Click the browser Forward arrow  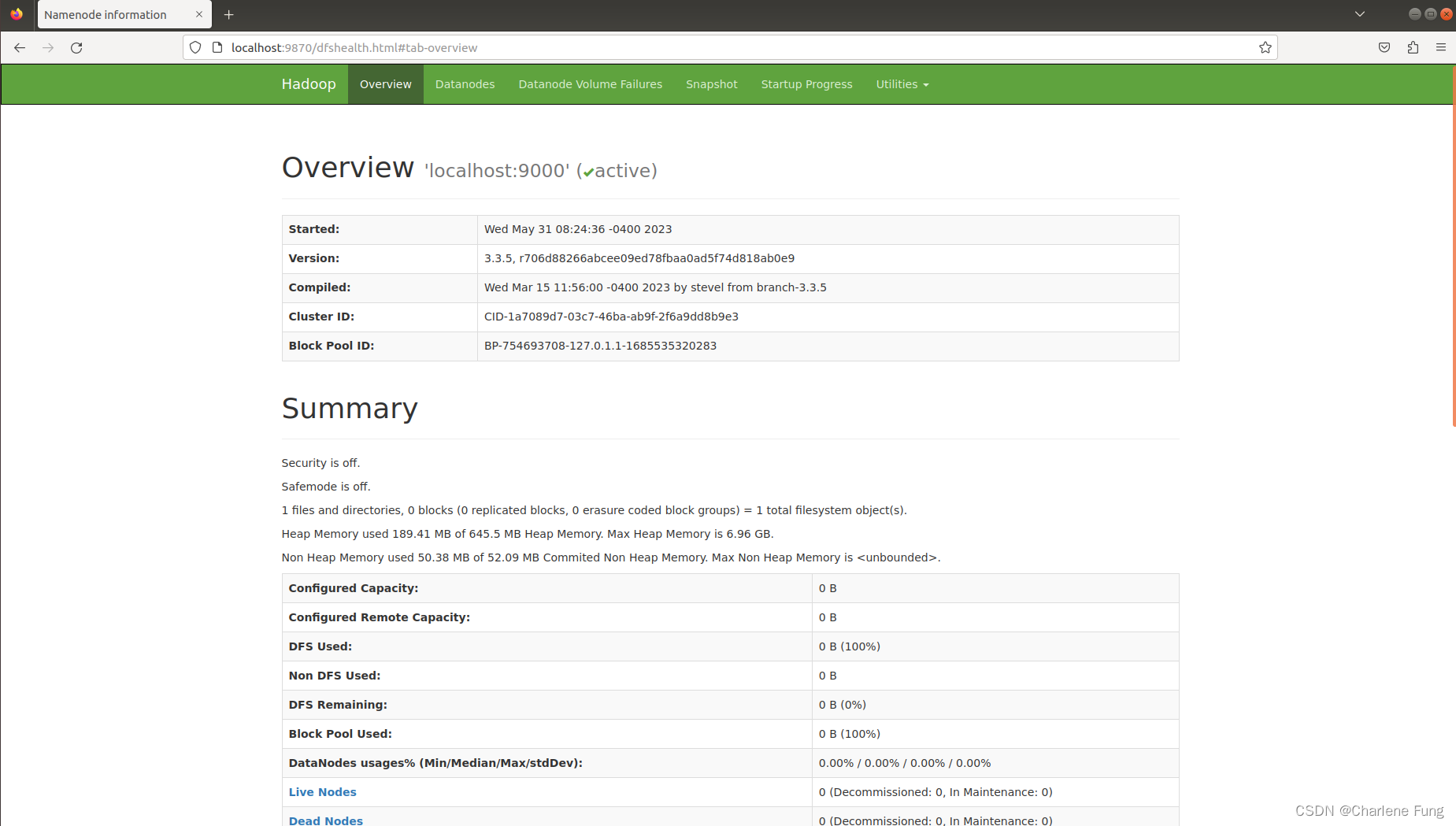click(48, 48)
